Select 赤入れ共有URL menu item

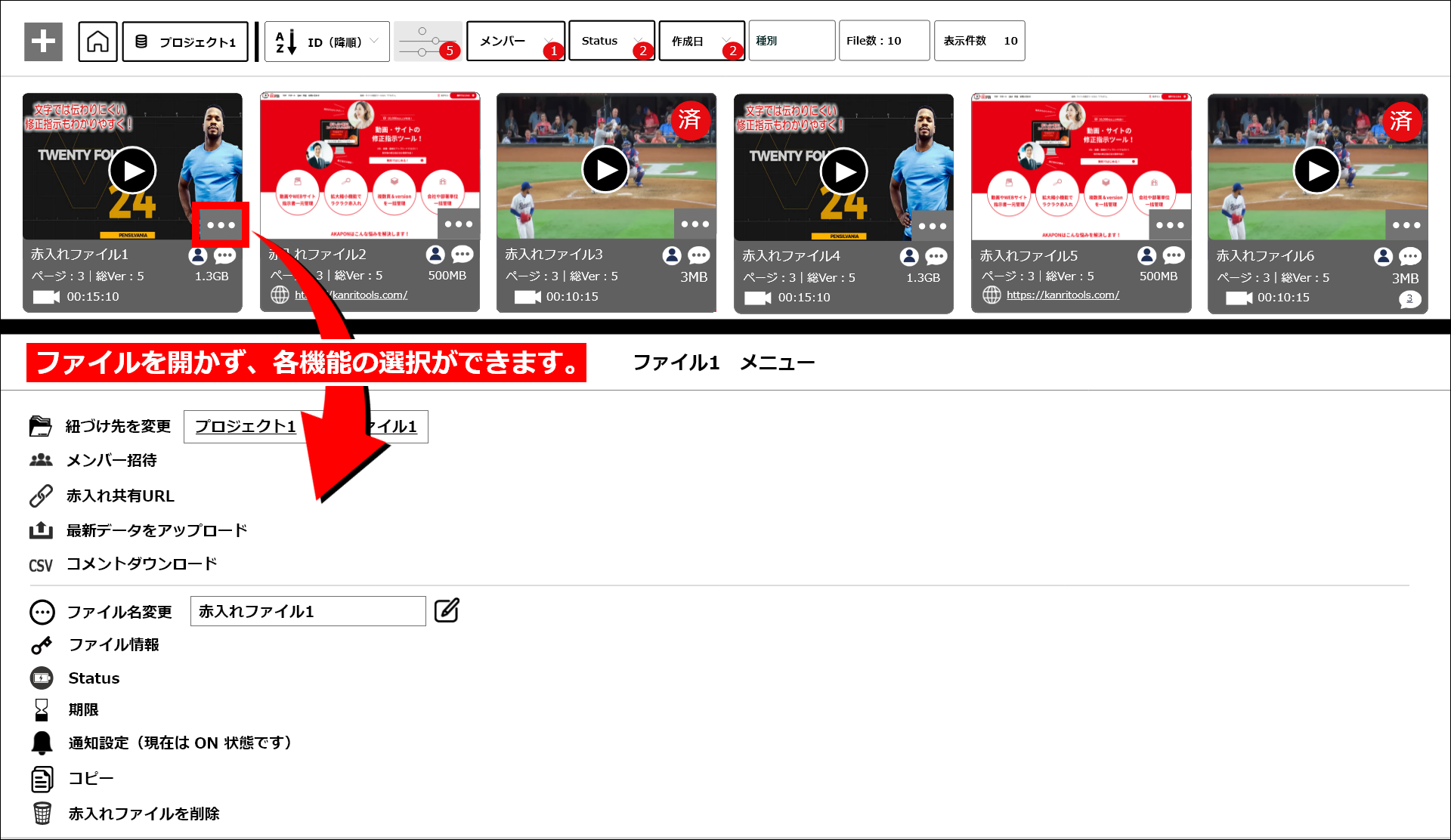tap(120, 496)
